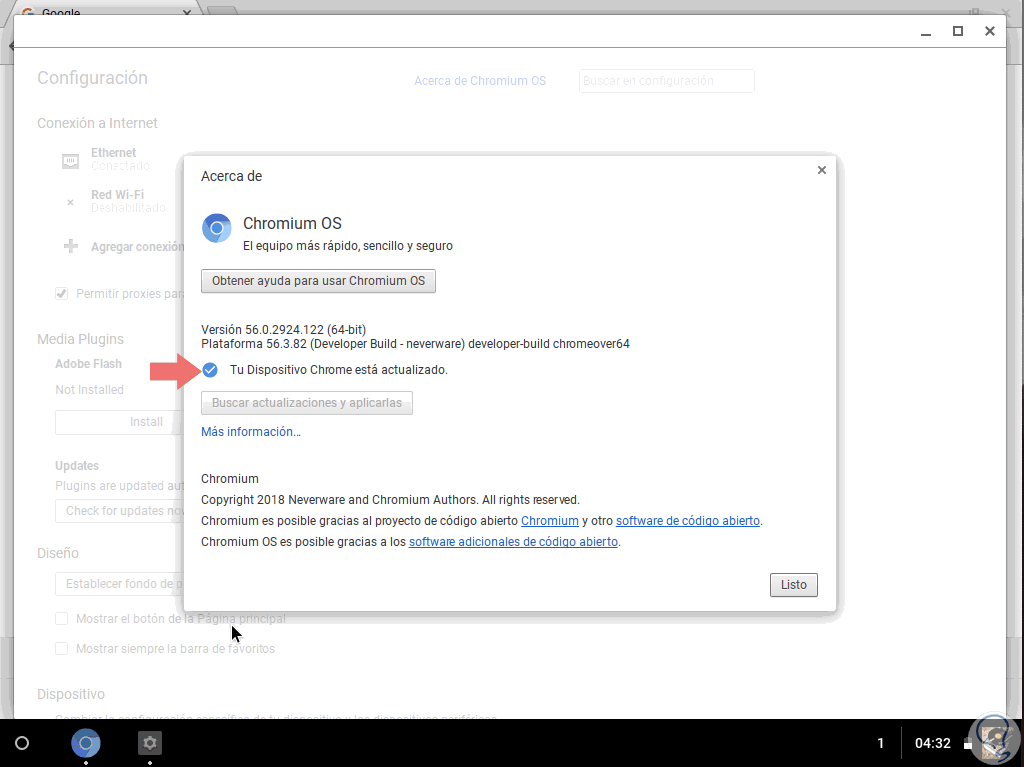Click the Version 56.0.2924.122 text
1024x767 pixels.
pos(283,330)
